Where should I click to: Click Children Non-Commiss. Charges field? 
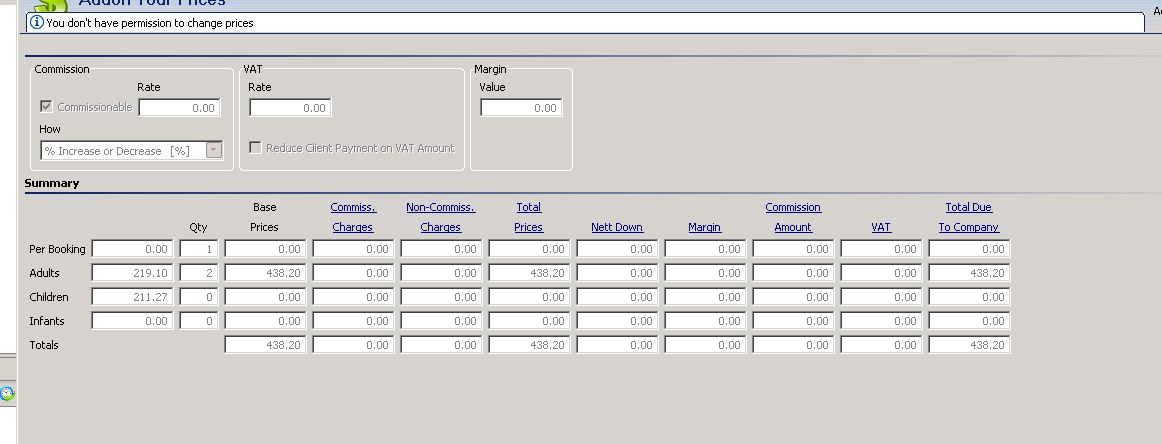[x=441, y=296]
